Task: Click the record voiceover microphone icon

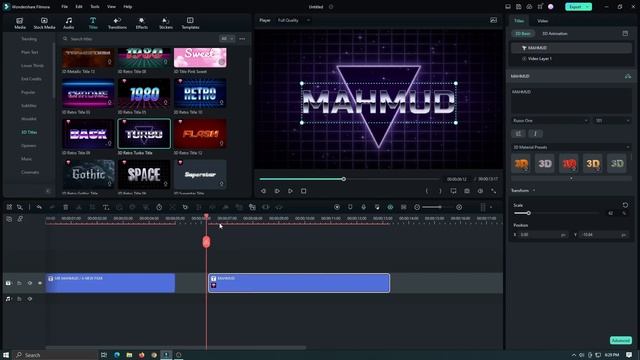Action: click(x=363, y=207)
